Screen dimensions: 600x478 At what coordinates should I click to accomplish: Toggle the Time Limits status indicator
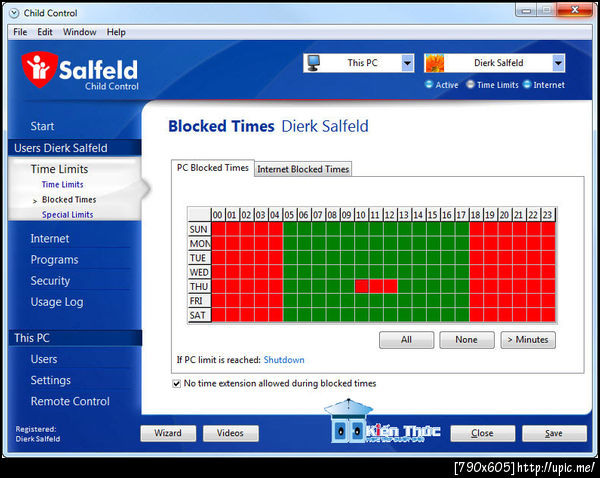[x=470, y=84]
